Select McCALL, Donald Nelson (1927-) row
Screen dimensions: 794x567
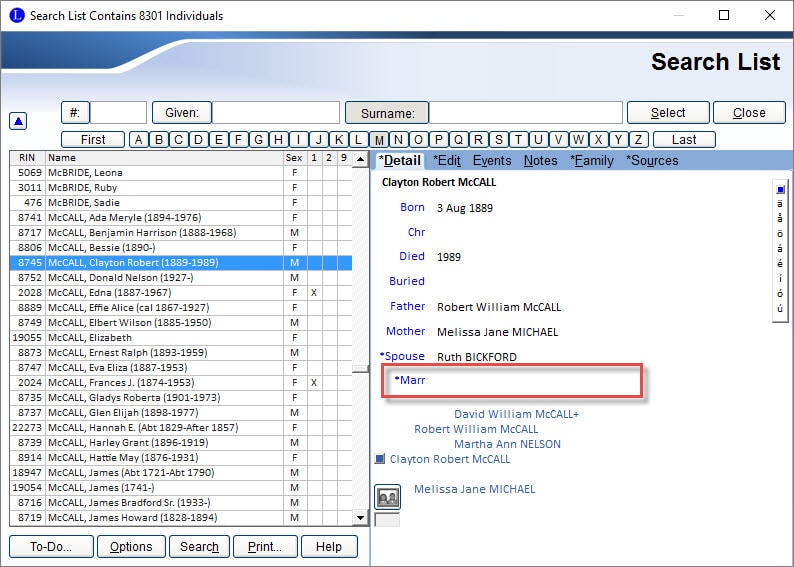coord(181,277)
